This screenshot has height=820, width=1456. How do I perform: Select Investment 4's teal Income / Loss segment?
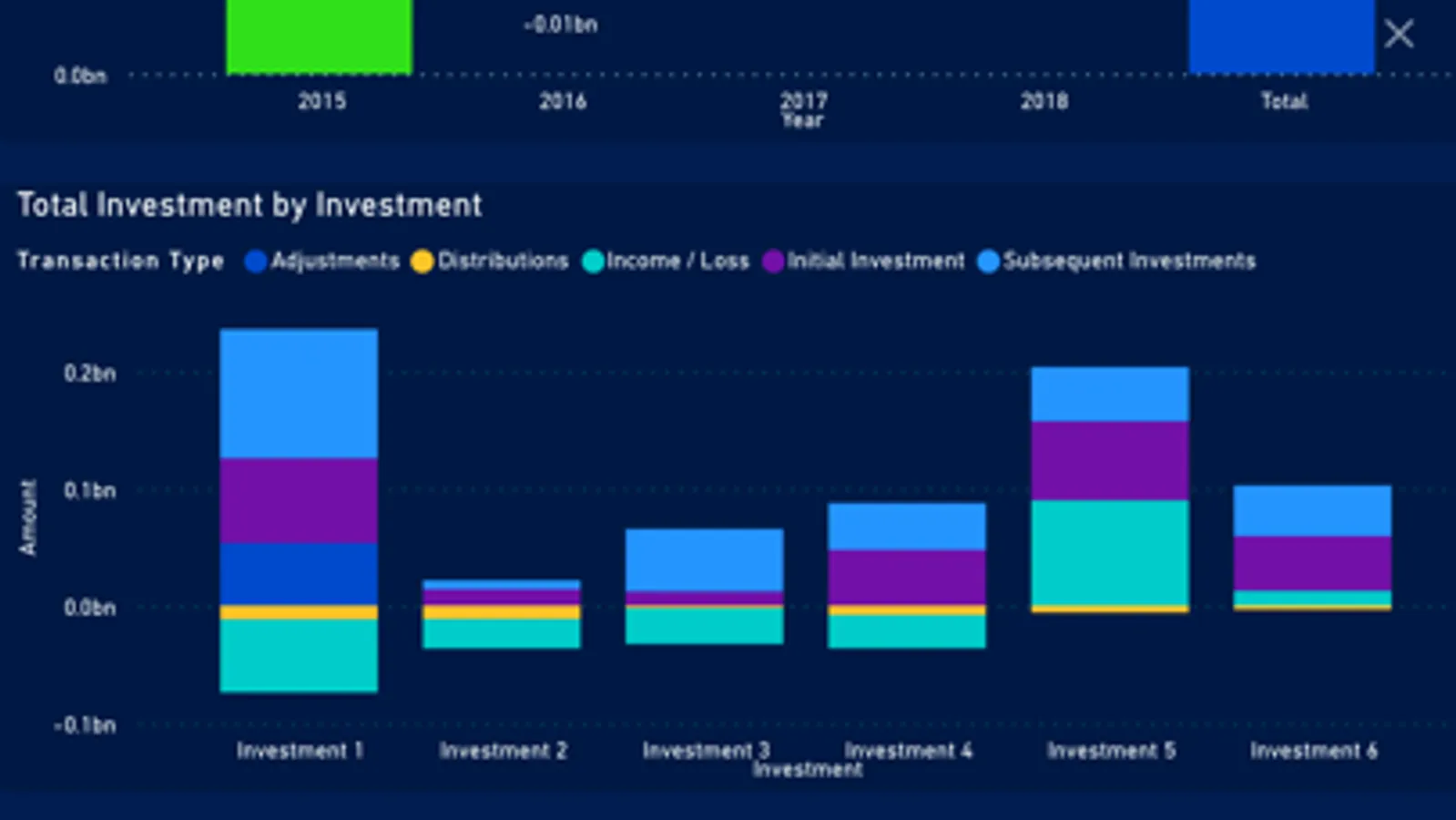point(907,632)
